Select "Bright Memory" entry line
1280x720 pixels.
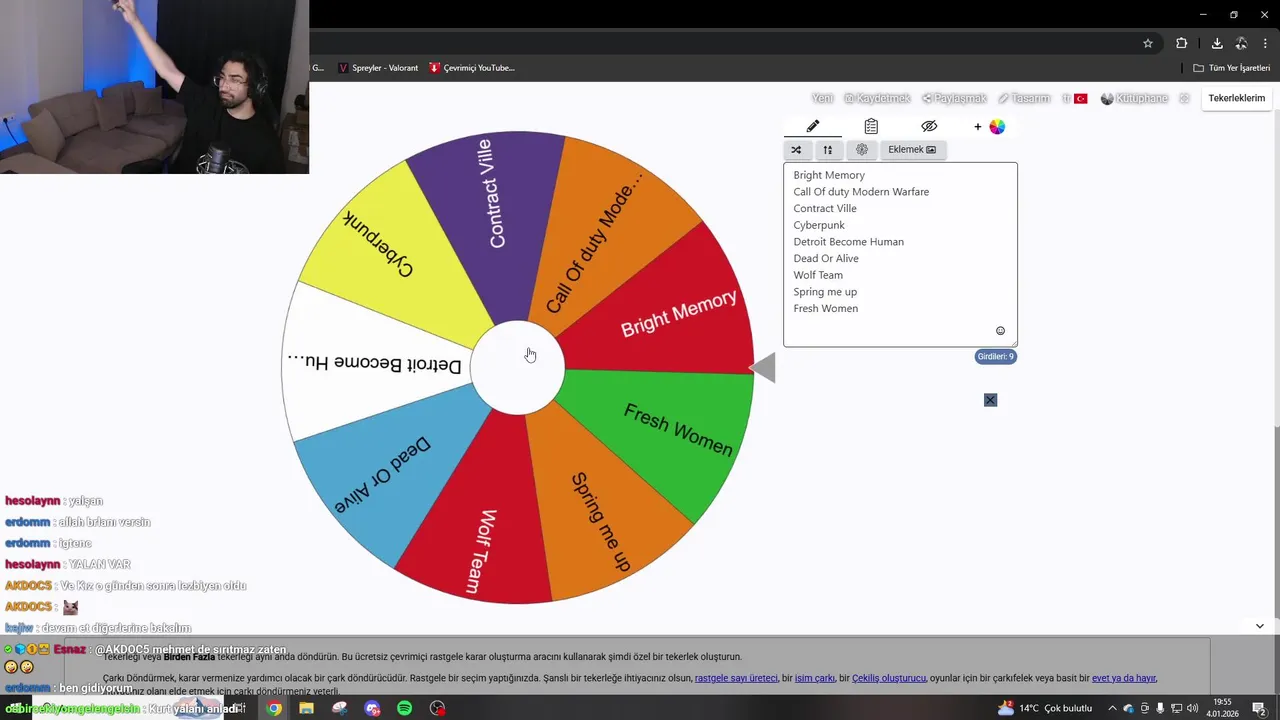tap(829, 175)
